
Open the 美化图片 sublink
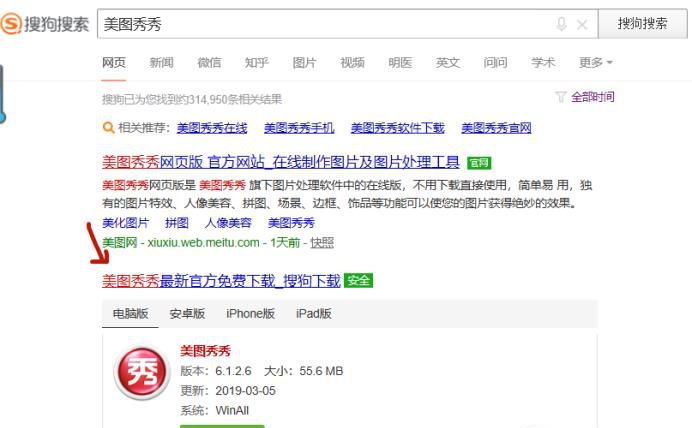[126, 223]
